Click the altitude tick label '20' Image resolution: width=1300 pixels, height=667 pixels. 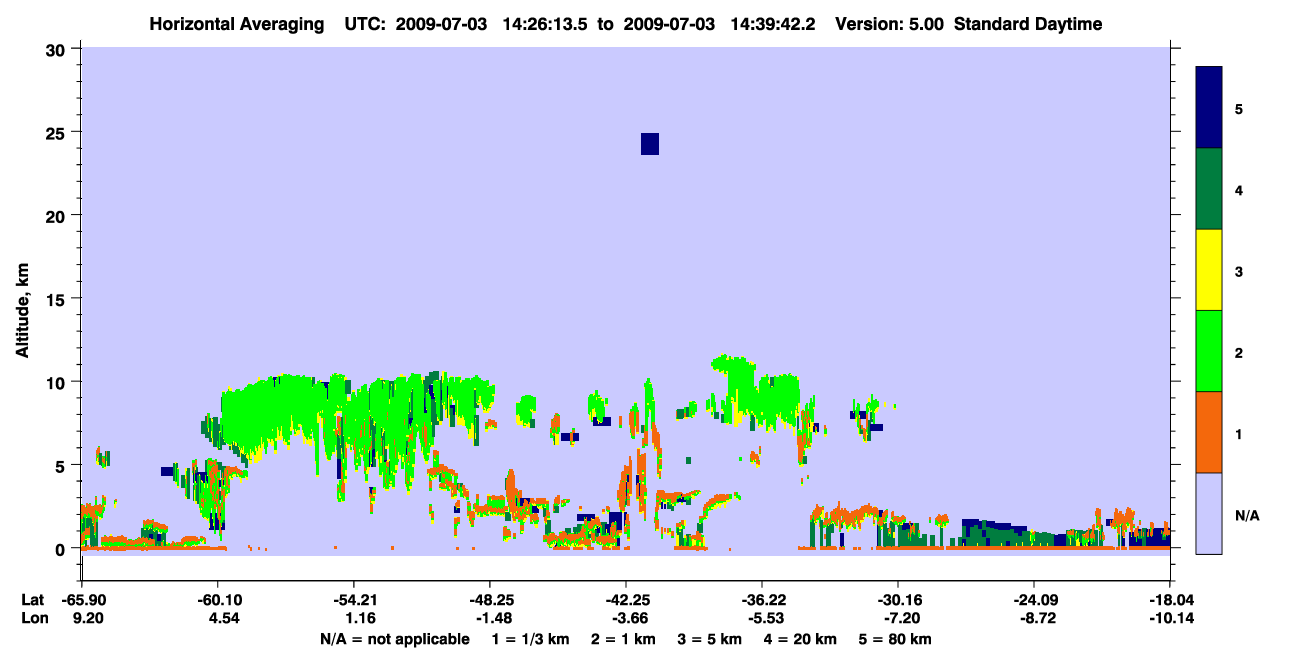pyautogui.click(x=58, y=216)
